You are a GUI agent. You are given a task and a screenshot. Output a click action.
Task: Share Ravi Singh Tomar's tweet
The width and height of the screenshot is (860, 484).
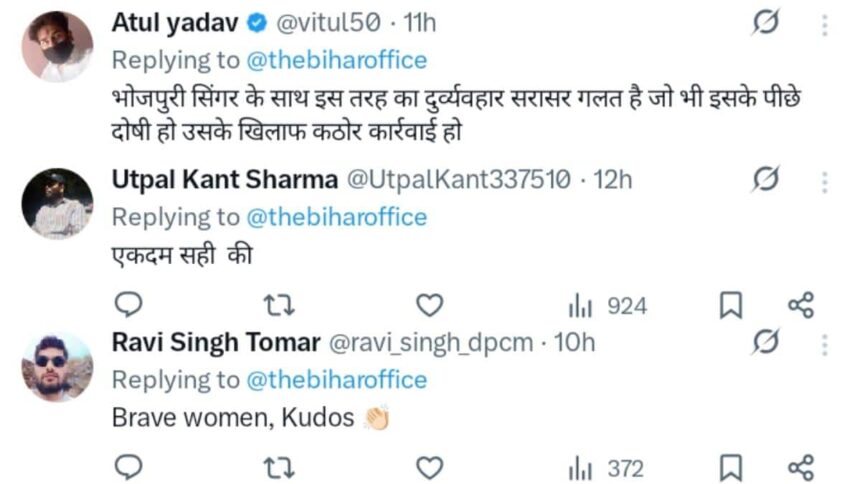[x=801, y=467]
